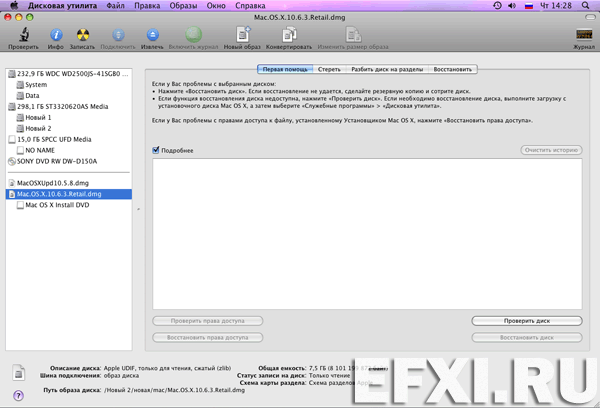Switch to the Стереть tab

click(329, 69)
